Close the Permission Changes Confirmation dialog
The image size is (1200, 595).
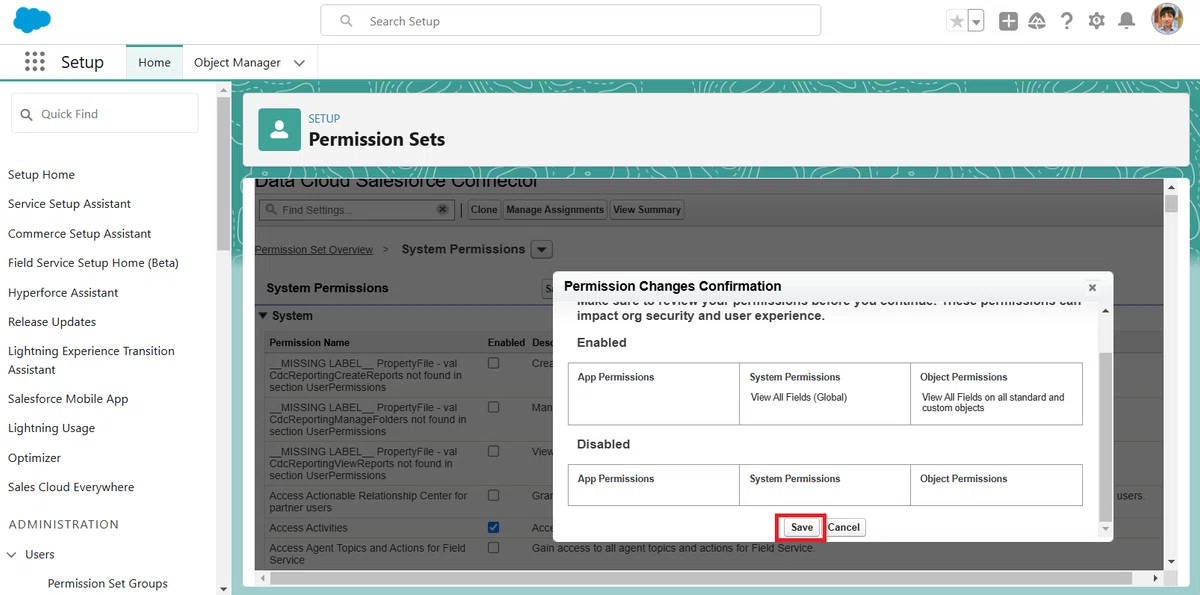pyautogui.click(x=1092, y=288)
